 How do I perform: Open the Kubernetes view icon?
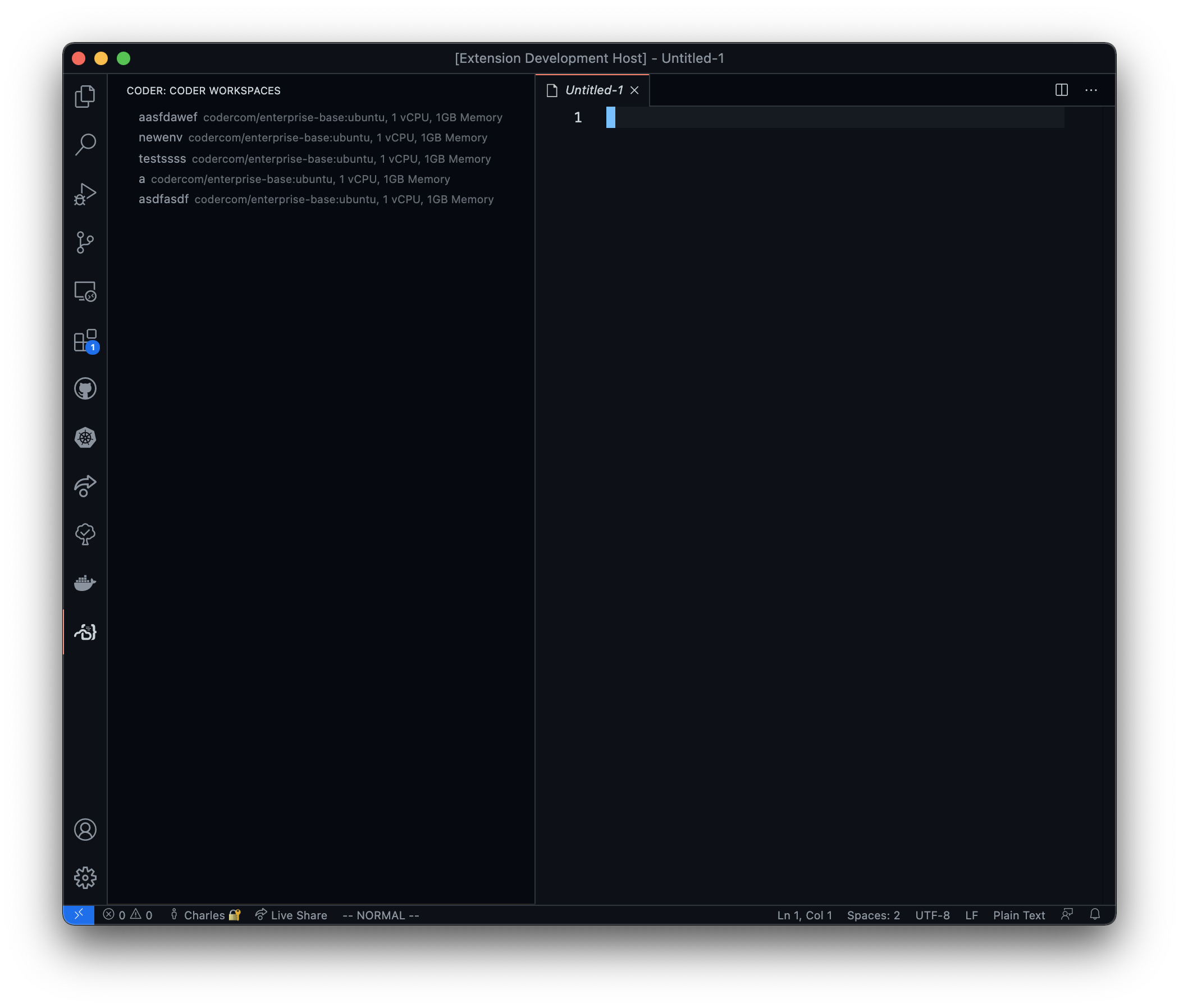[85, 437]
